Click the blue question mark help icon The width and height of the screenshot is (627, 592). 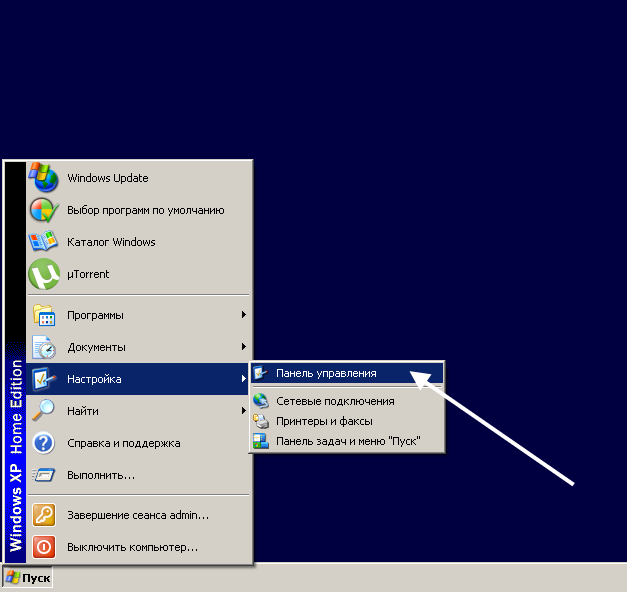point(44,443)
